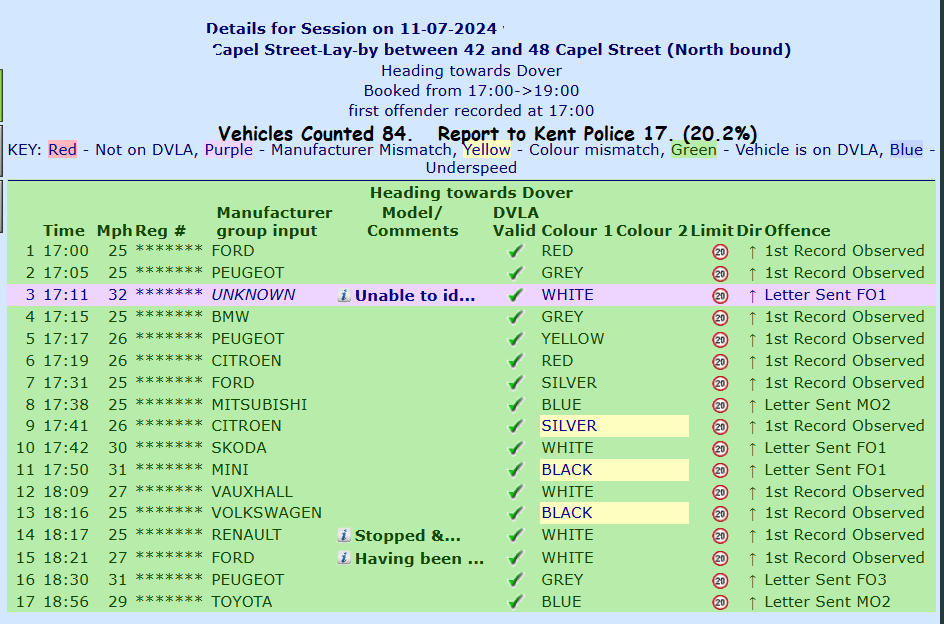Click the 20 limit sign on row 1
Screen dimensions: 944x624
(720, 252)
